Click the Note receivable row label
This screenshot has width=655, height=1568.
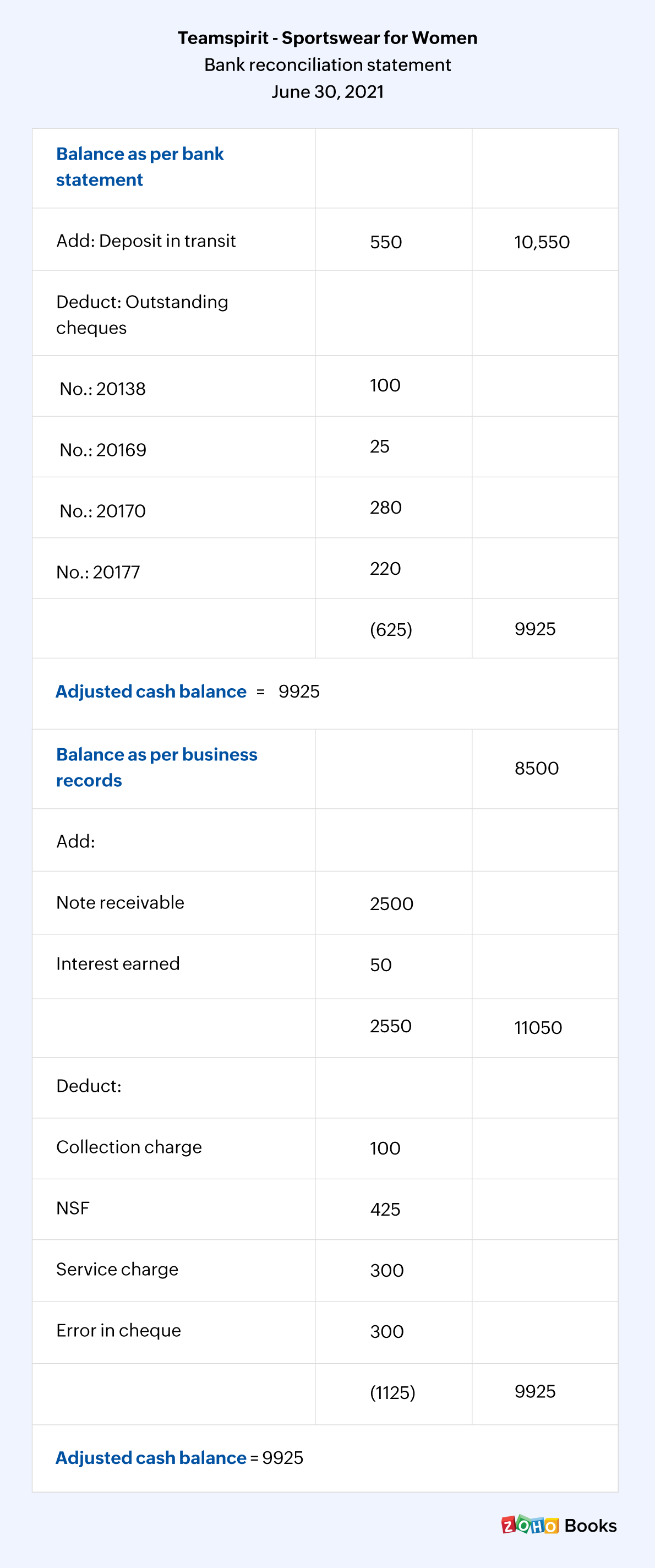120,903
